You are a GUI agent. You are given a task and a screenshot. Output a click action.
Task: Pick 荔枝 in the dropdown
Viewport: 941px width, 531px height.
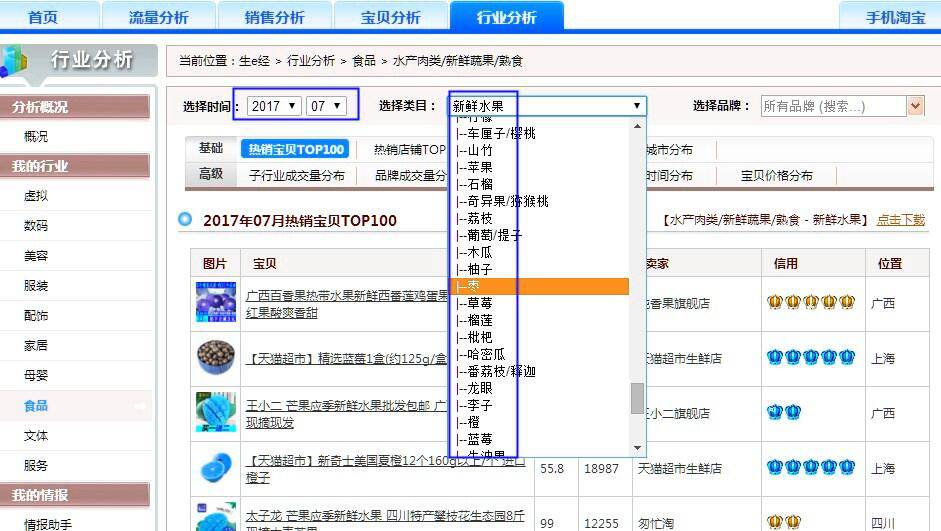pyautogui.click(x=540, y=218)
